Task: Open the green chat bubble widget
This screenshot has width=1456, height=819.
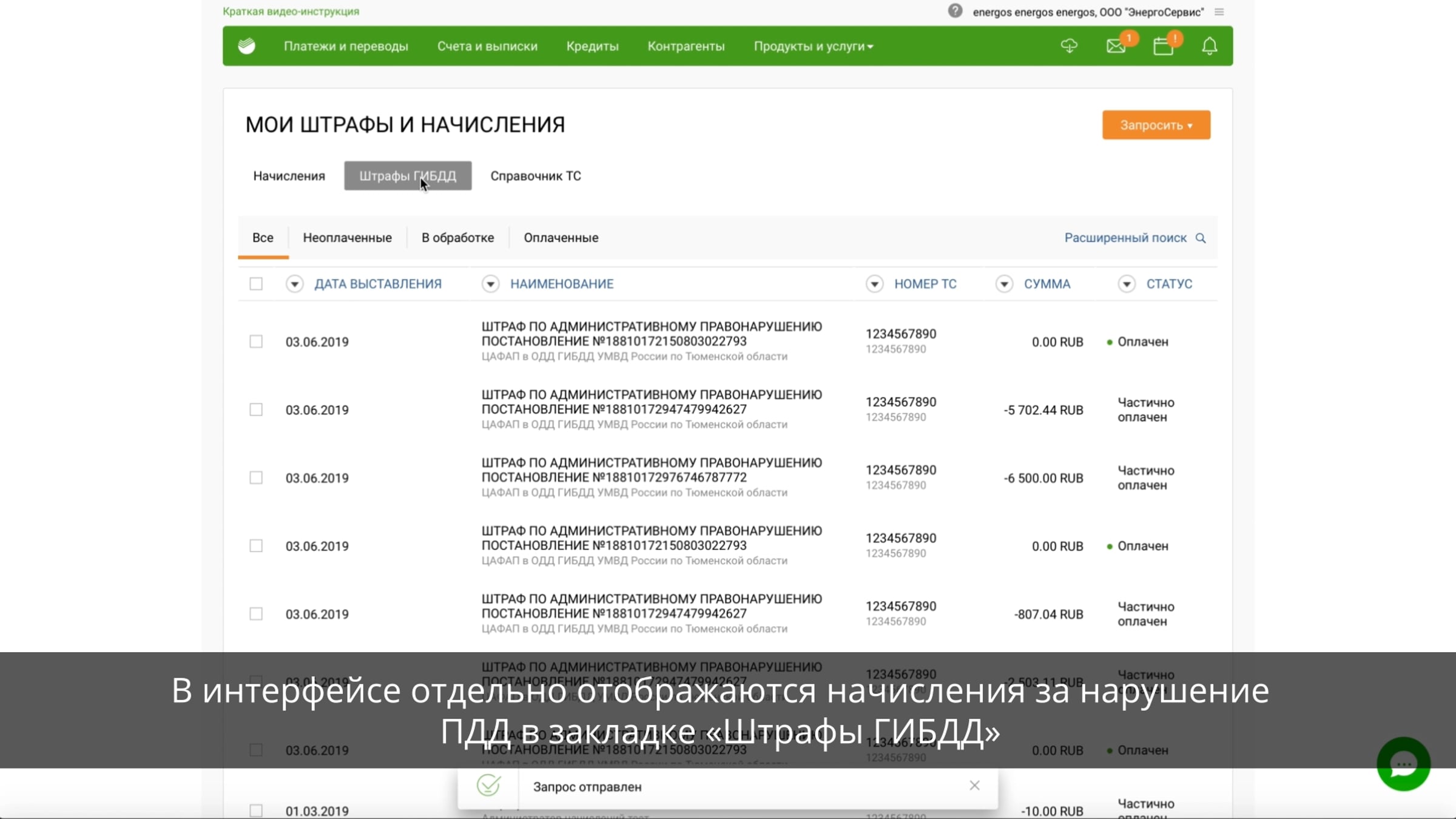Action: pyautogui.click(x=1403, y=764)
